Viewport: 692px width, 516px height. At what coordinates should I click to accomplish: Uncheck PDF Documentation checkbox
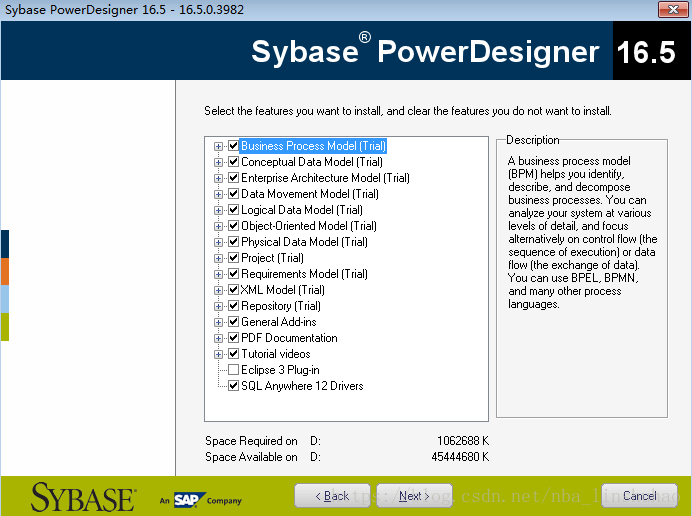233,338
